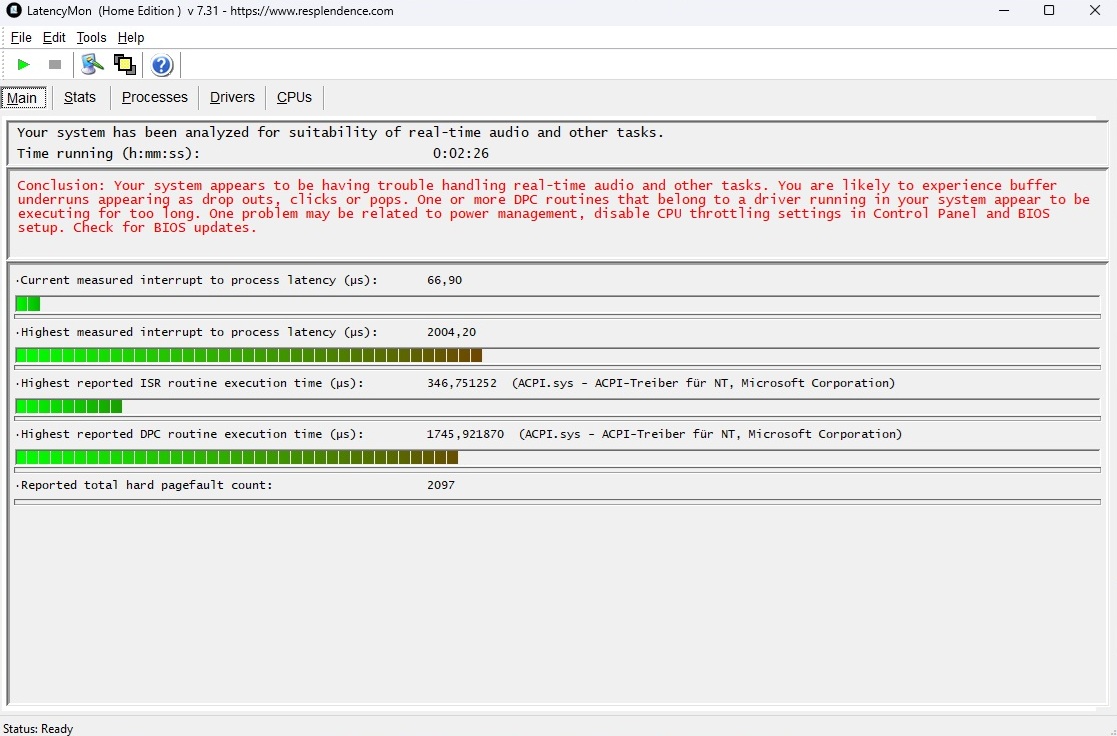This screenshot has height=736, width=1117.
Task: Open the Help menu
Action: (x=131, y=37)
